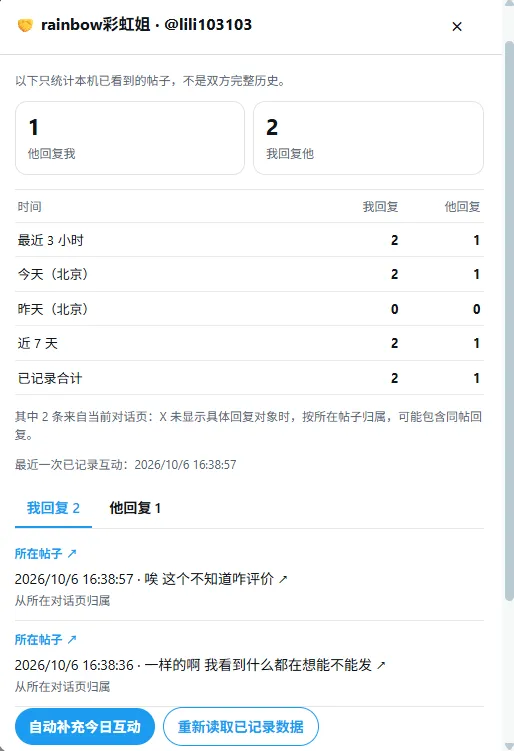Click the 自动补充今日互动 button

coord(85,727)
